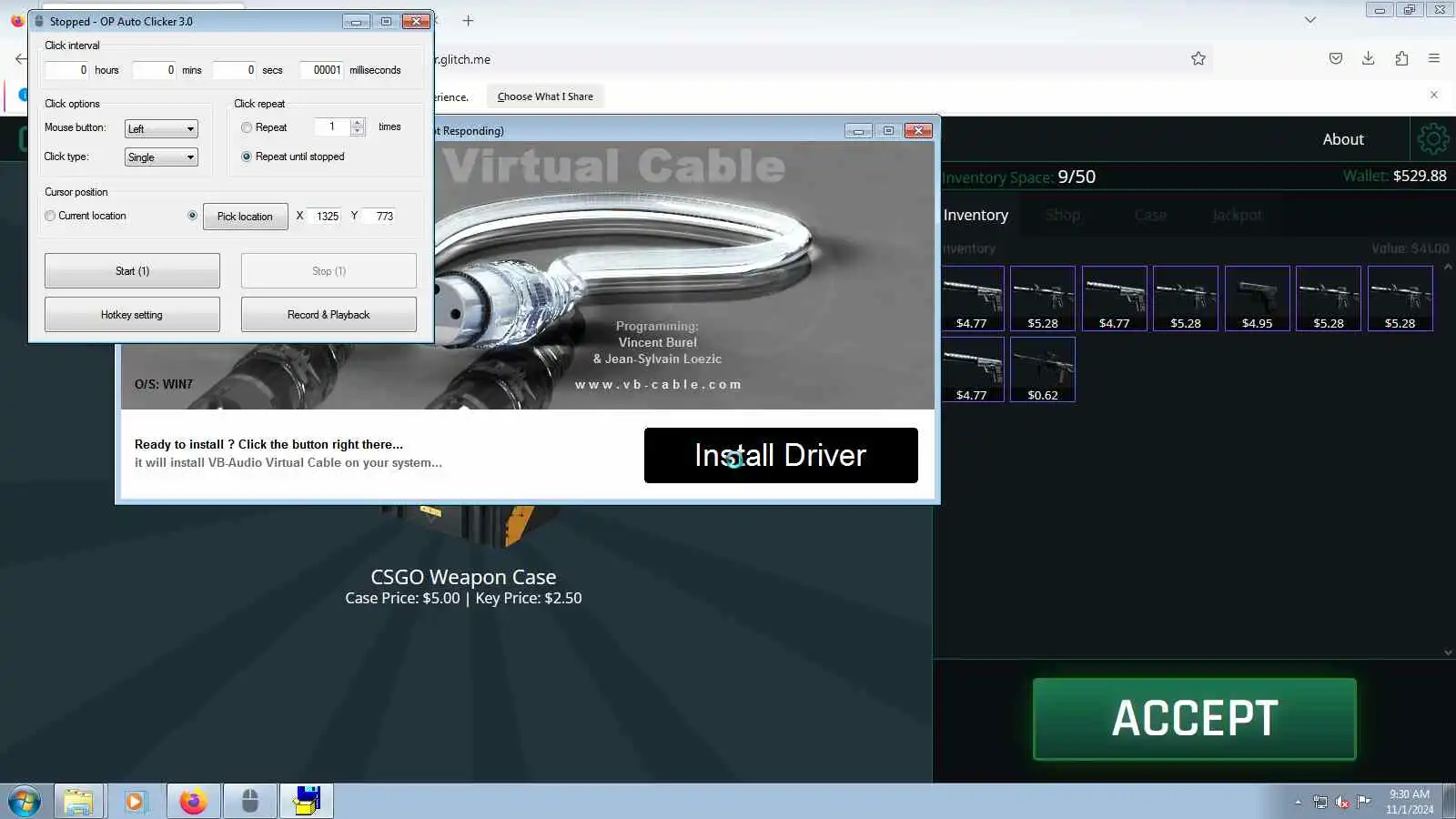Click the www.vb-cable.com text in installer
Image resolution: width=1456 pixels, height=819 pixels.
(x=658, y=384)
